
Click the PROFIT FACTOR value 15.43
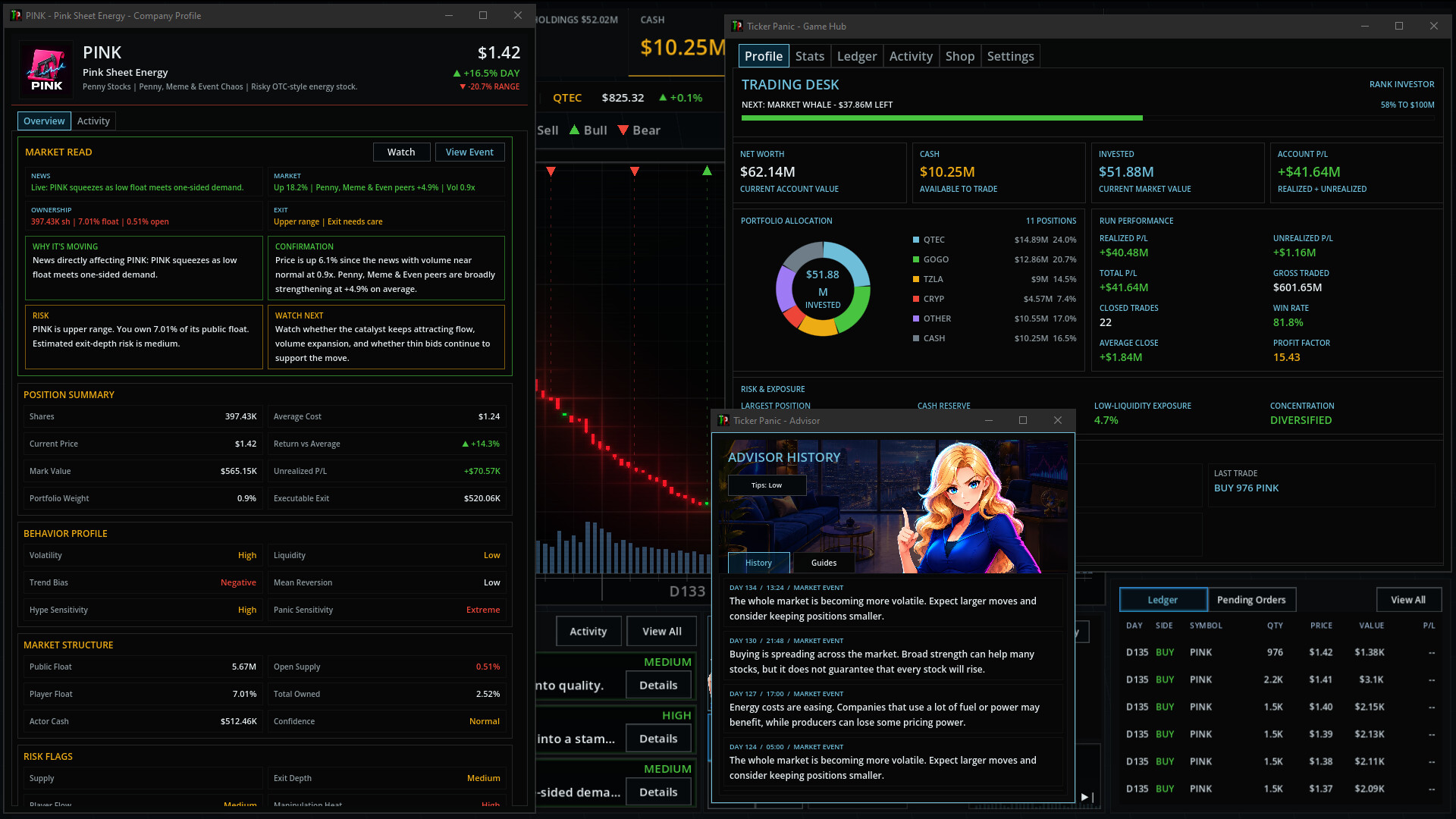pyautogui.click(x=1286, y=357)
